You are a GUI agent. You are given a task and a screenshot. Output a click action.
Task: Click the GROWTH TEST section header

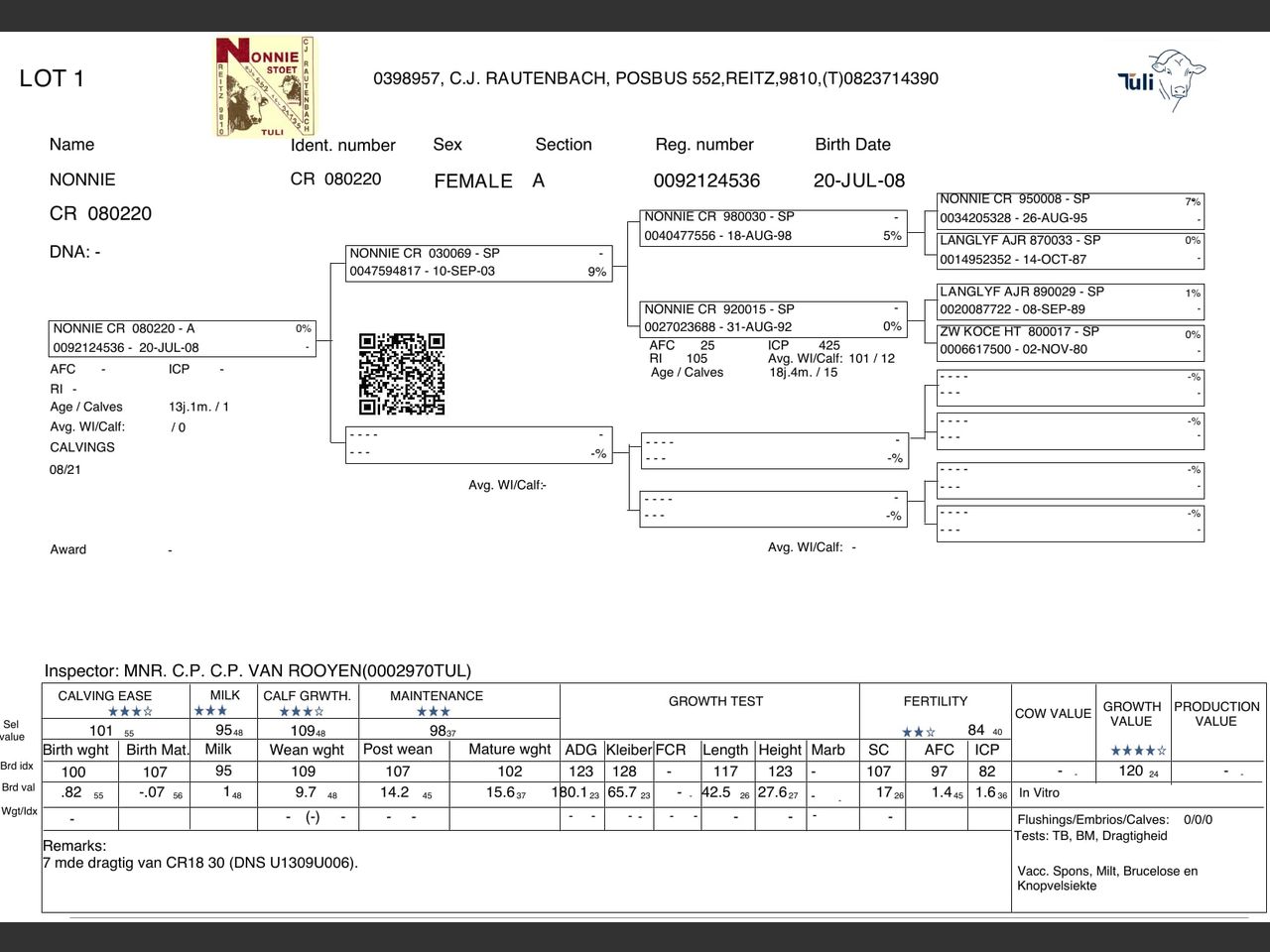715,701
